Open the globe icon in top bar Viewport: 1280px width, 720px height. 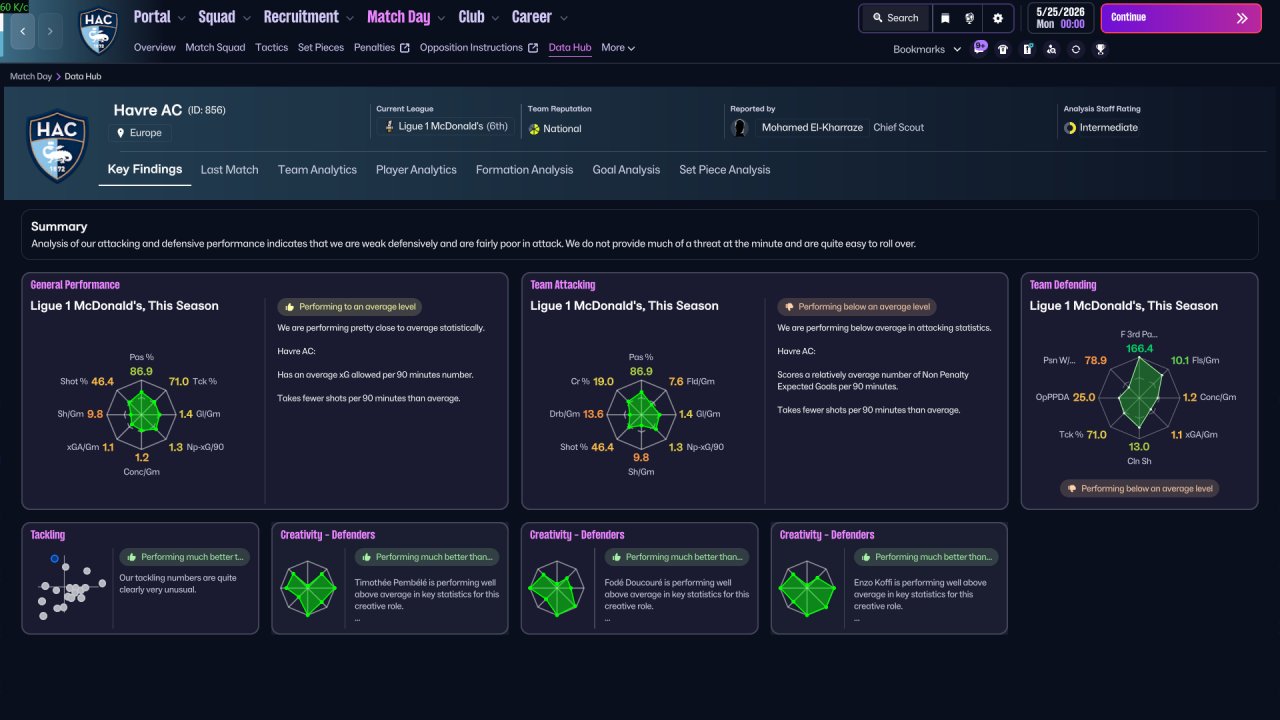point(970,18)
